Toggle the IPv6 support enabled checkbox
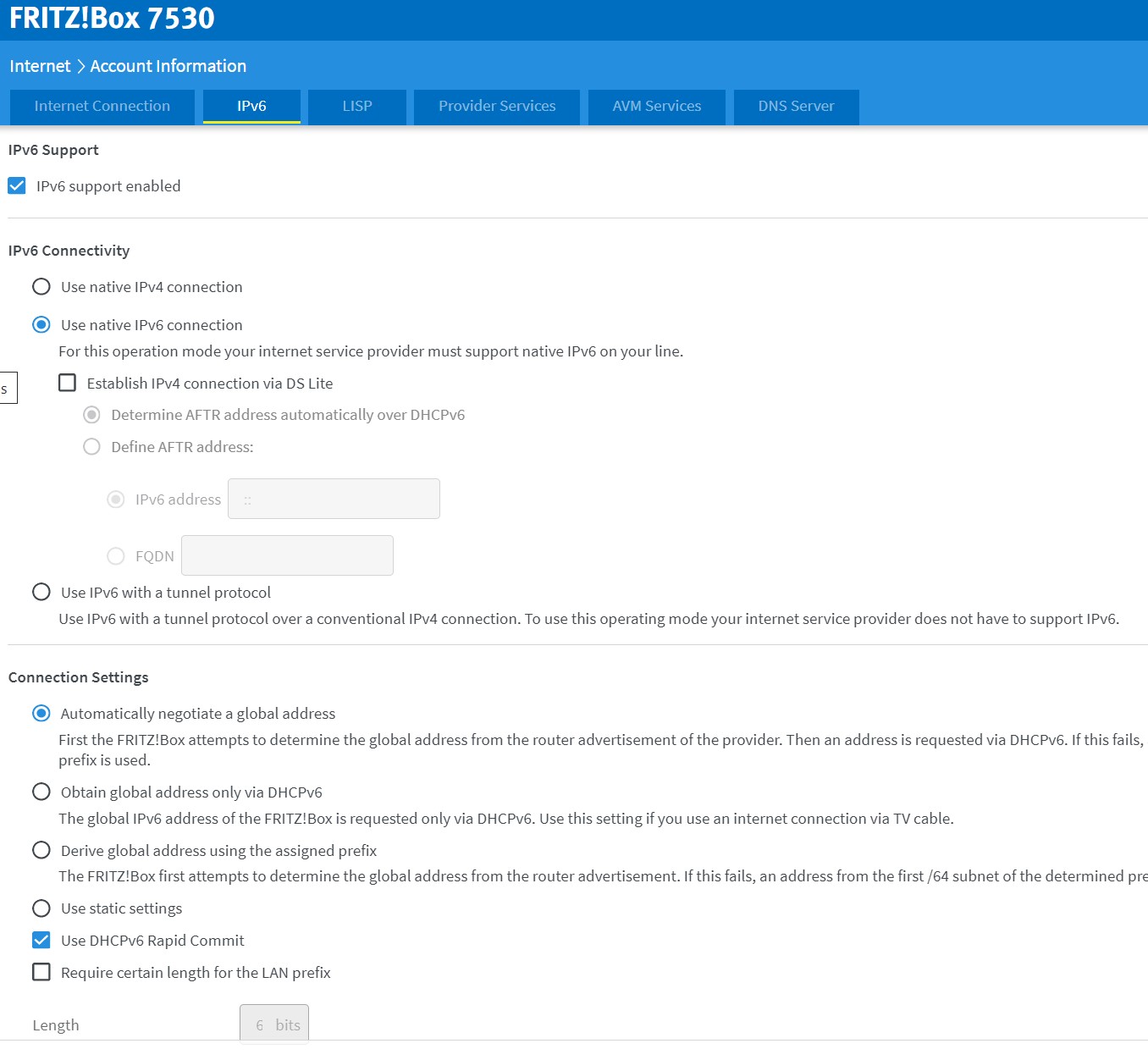Viewport: 1148px width, 1060px height. point(17,185)
